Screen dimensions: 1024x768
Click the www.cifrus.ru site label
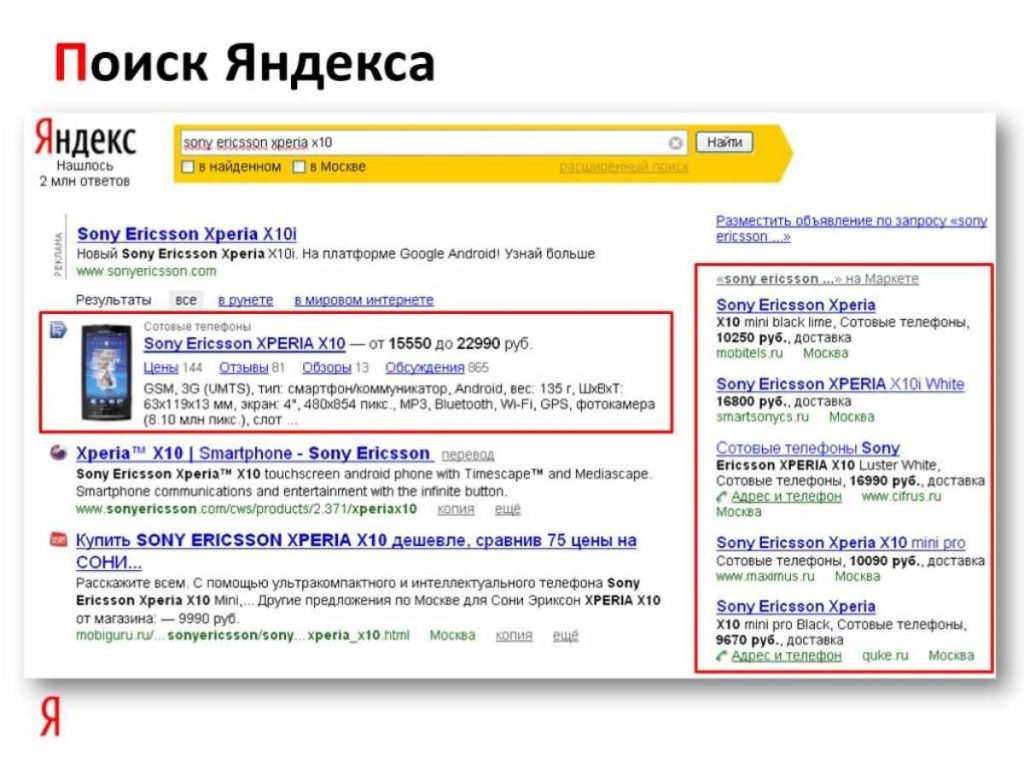901,497
